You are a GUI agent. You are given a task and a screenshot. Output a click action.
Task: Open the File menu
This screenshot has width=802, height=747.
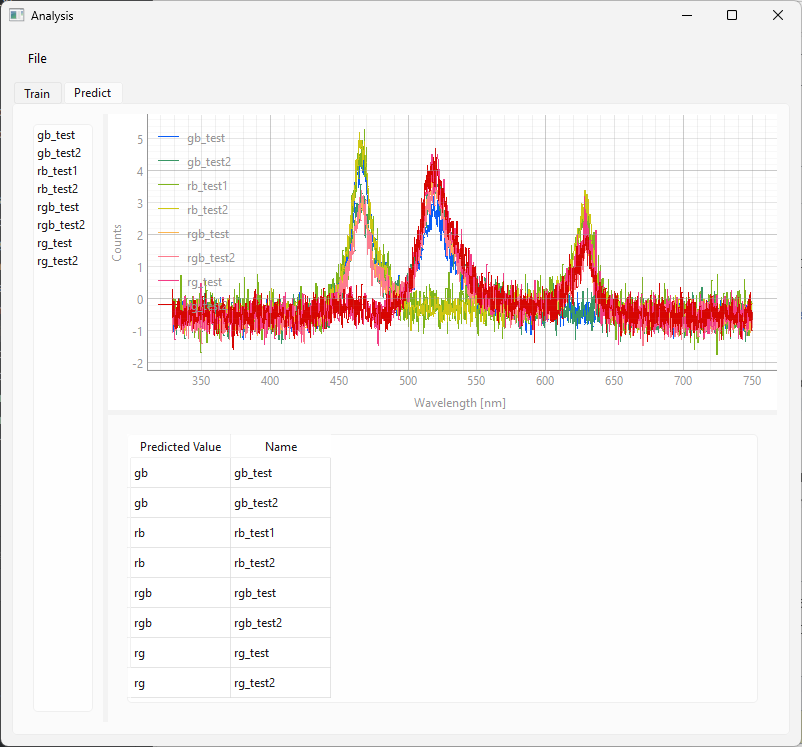37,58
